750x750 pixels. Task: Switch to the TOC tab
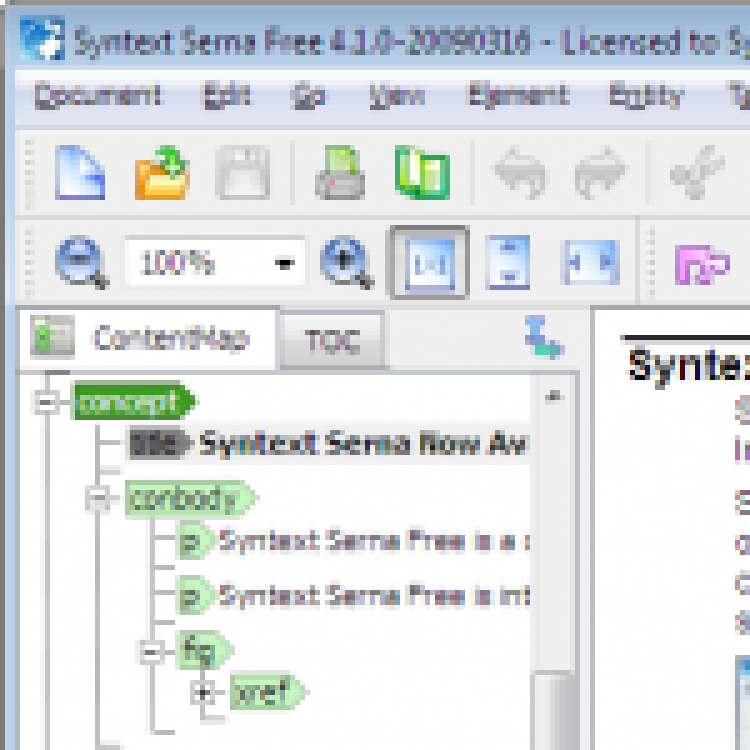[332, 341]
